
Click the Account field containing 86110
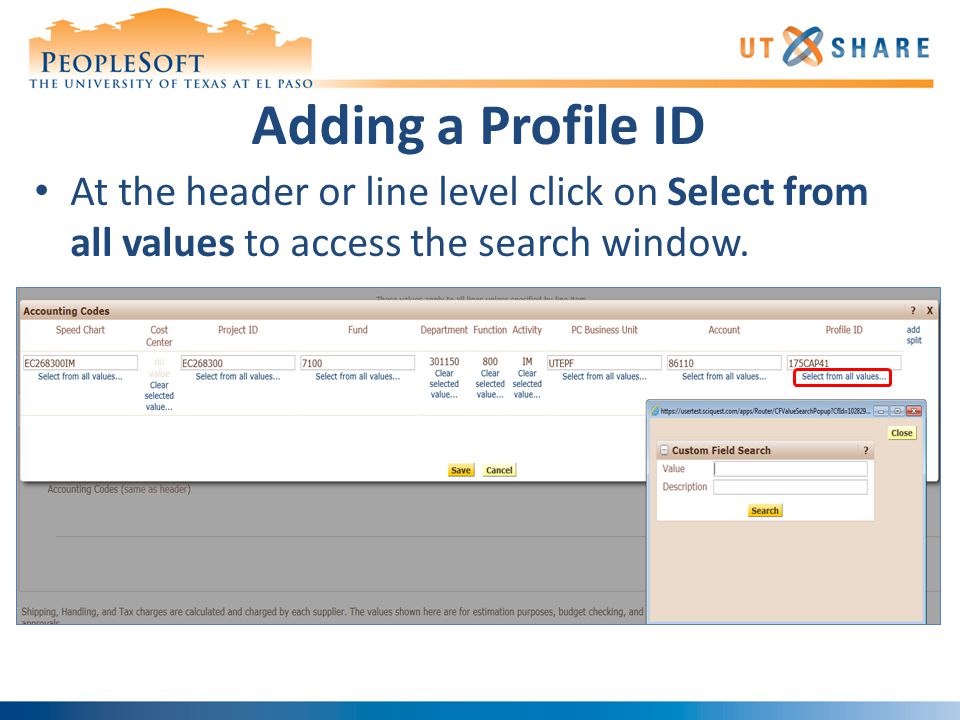pyautogui.click(x=724, y=362)
